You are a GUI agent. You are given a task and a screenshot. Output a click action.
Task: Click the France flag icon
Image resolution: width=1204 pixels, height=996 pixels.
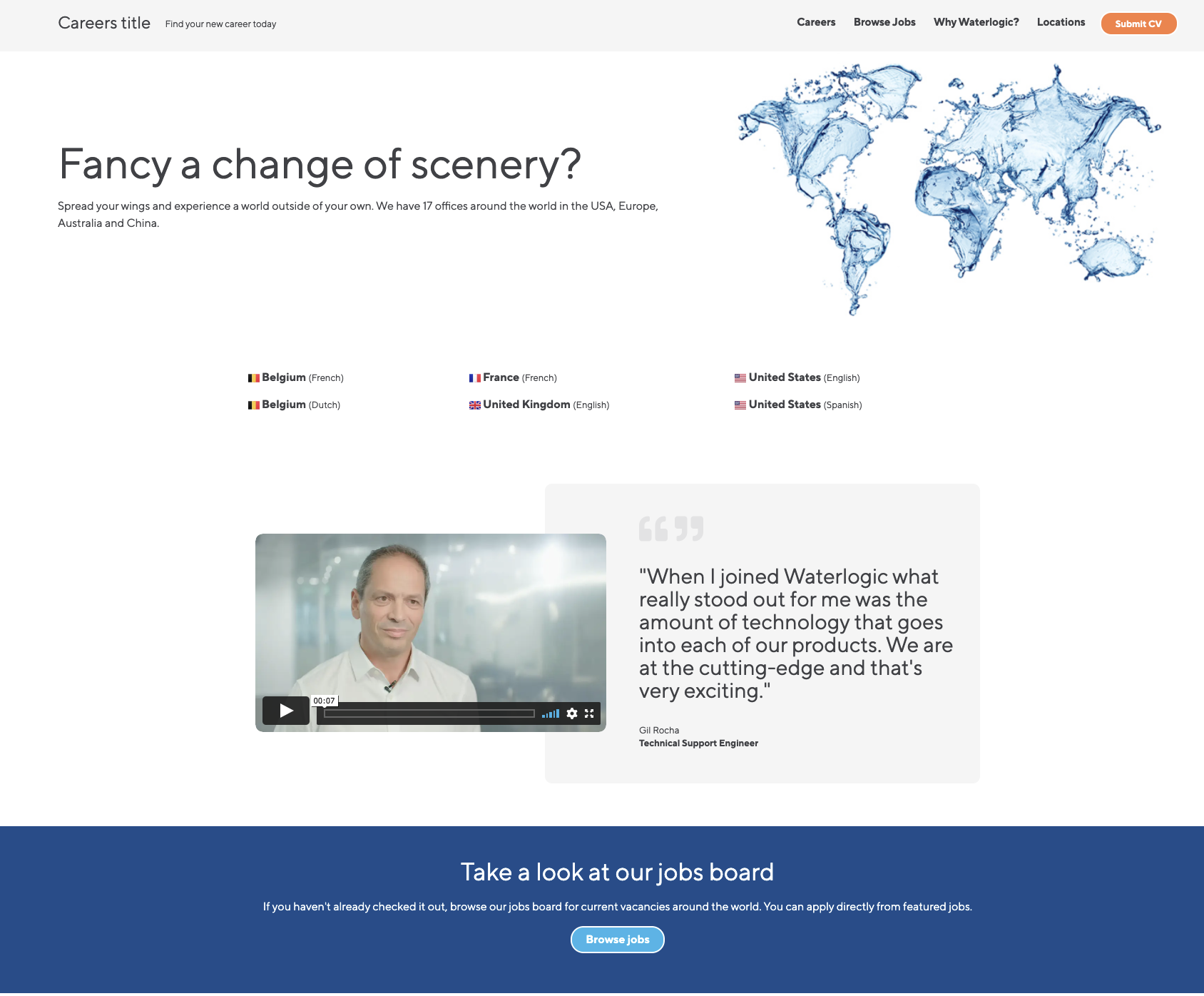[475, 378]
